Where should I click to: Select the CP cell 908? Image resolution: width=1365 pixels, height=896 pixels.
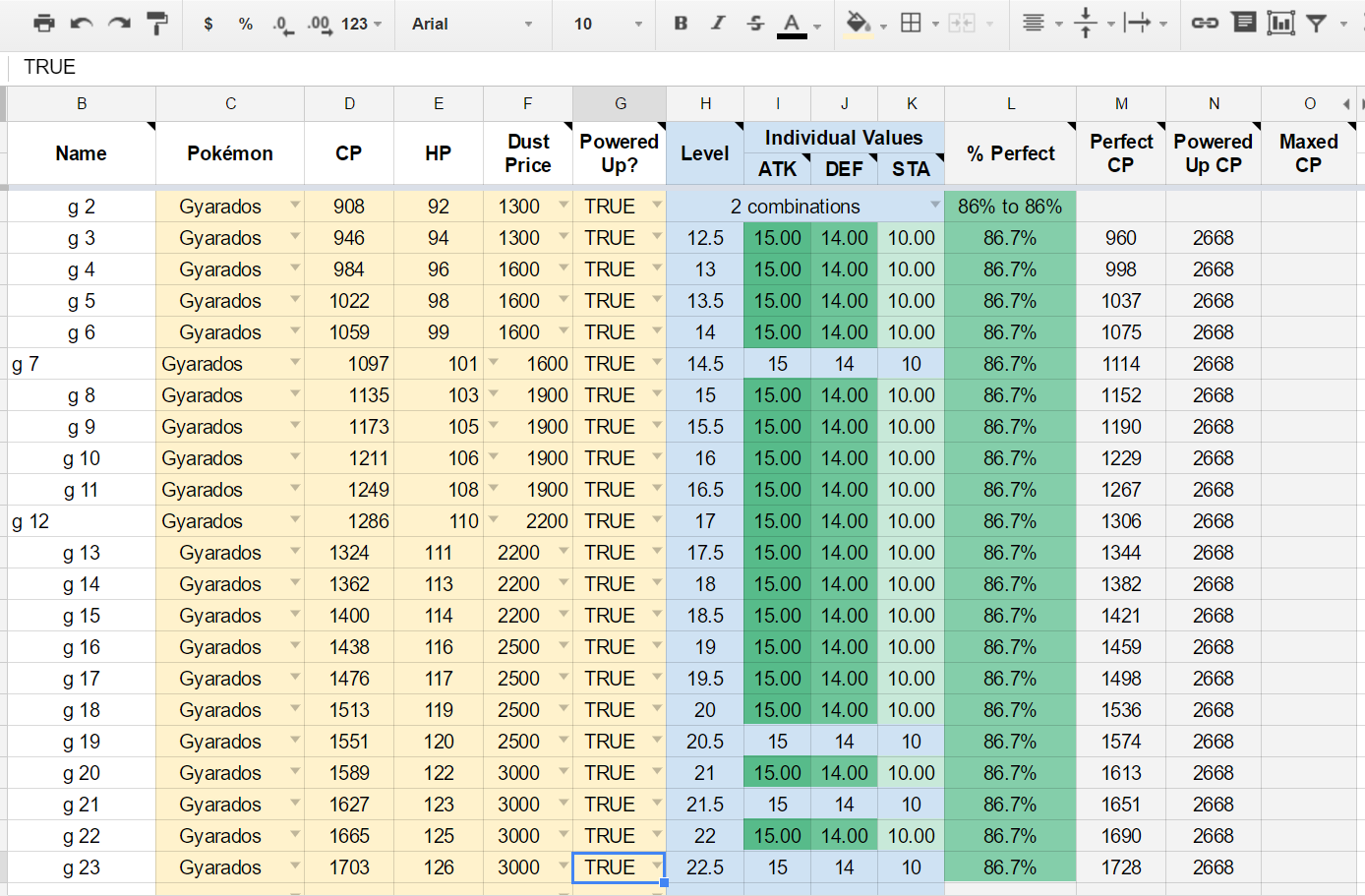click(349, 207)
